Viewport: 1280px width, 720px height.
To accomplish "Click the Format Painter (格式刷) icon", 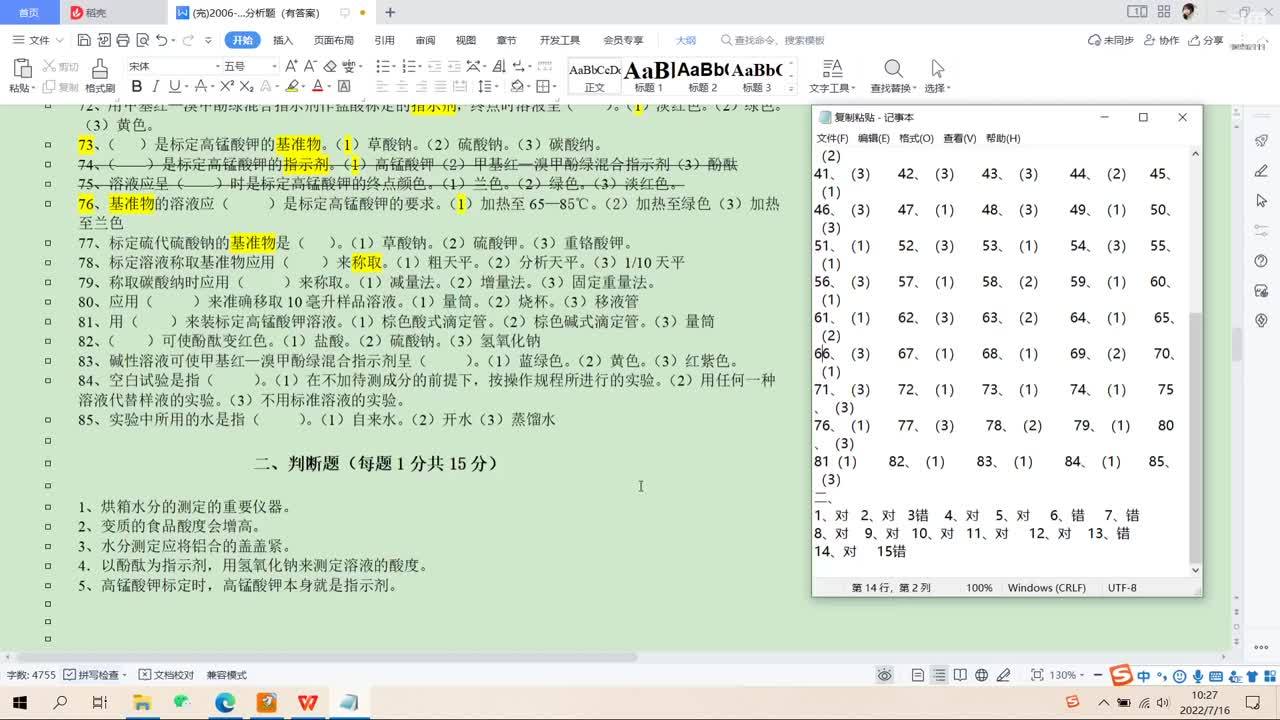I will click(99, 75).
